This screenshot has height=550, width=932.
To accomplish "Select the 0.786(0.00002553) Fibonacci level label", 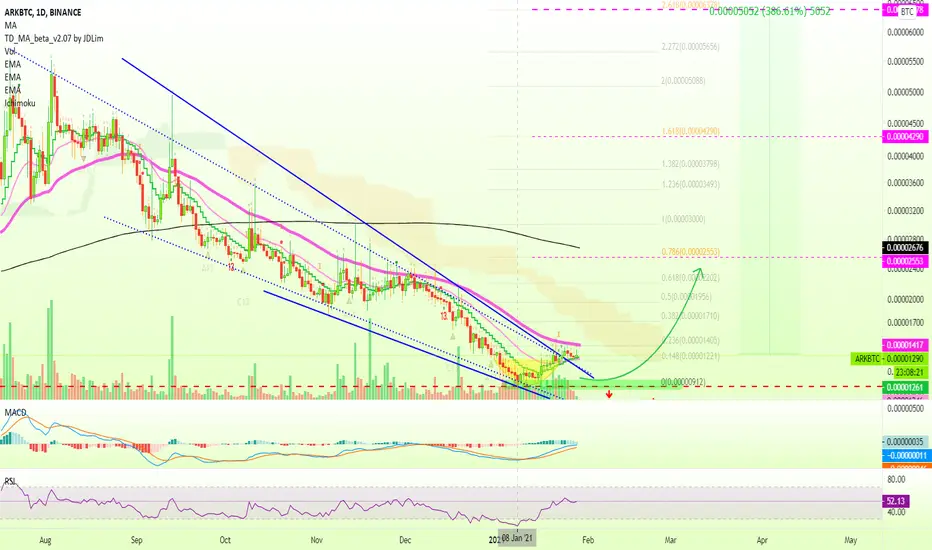I will tap(691, 252).
